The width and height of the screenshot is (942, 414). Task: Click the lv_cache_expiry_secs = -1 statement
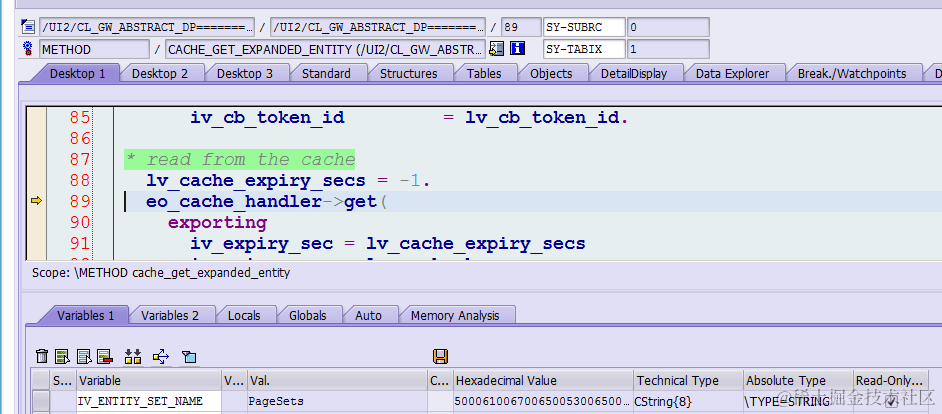(x=288, y=180)
